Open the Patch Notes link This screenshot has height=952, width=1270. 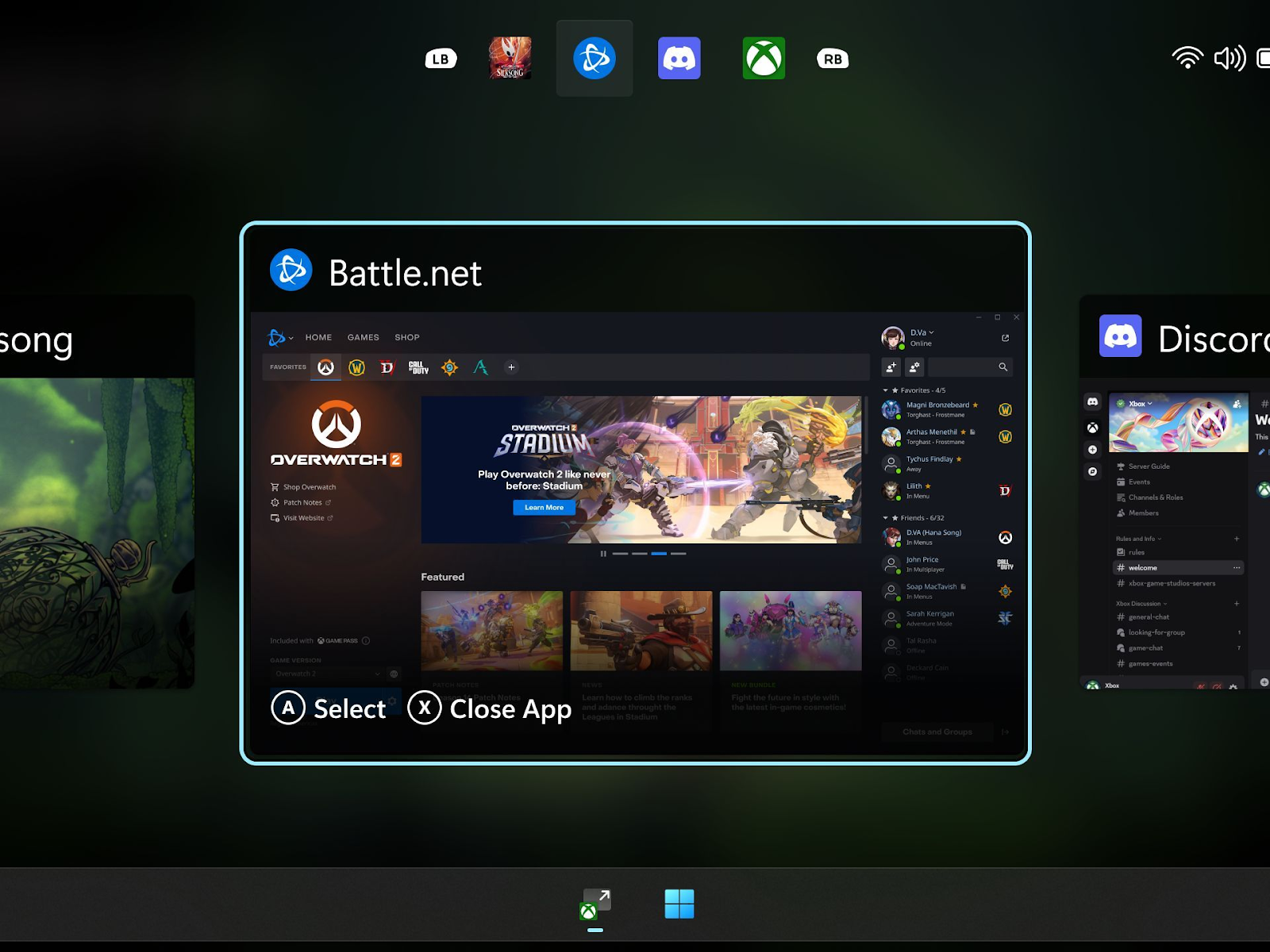click(x=301, y=502)
